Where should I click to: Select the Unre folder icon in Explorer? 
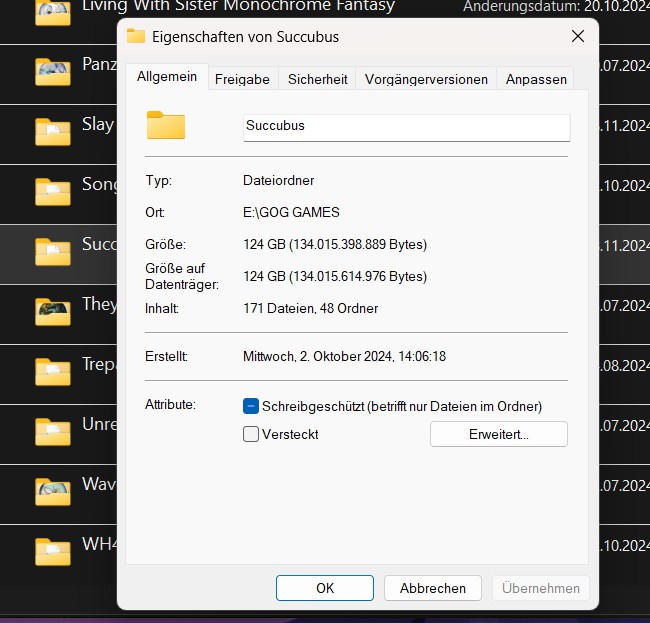tap(53, 431)
